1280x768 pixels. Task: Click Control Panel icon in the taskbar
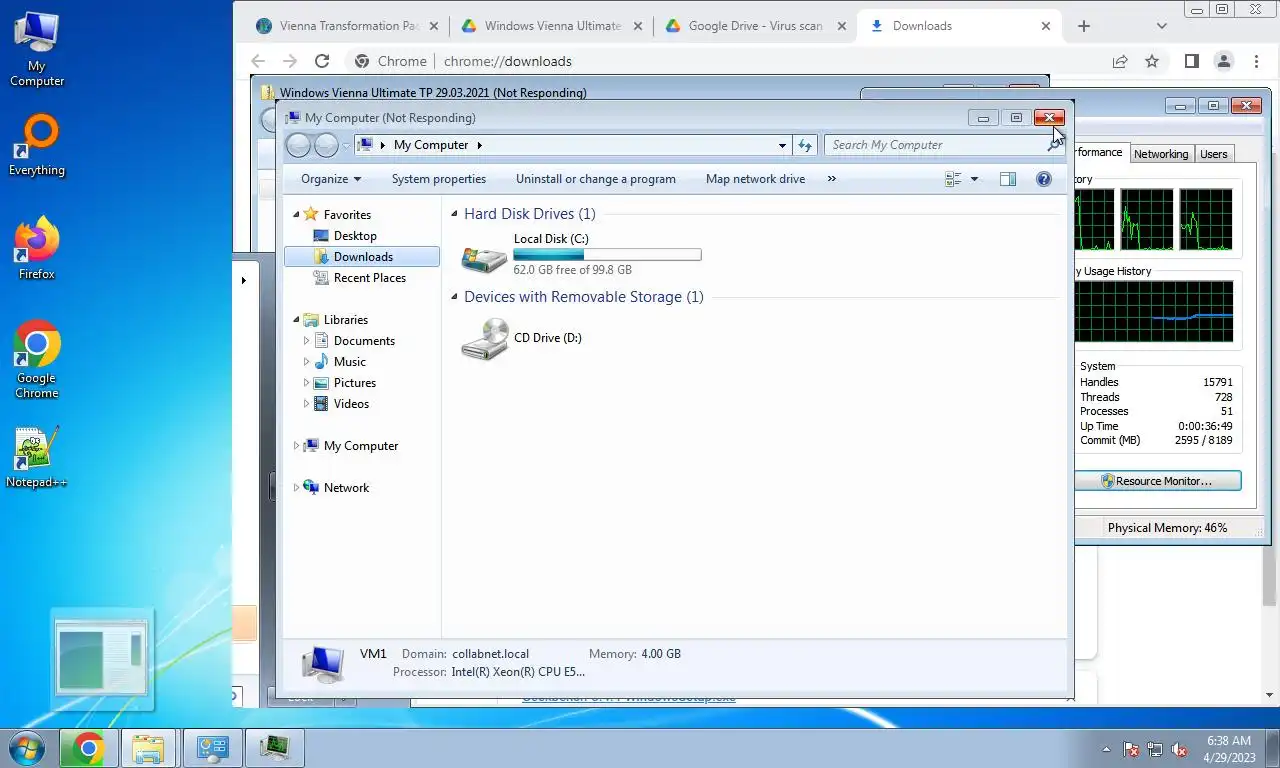click(212, 748)
